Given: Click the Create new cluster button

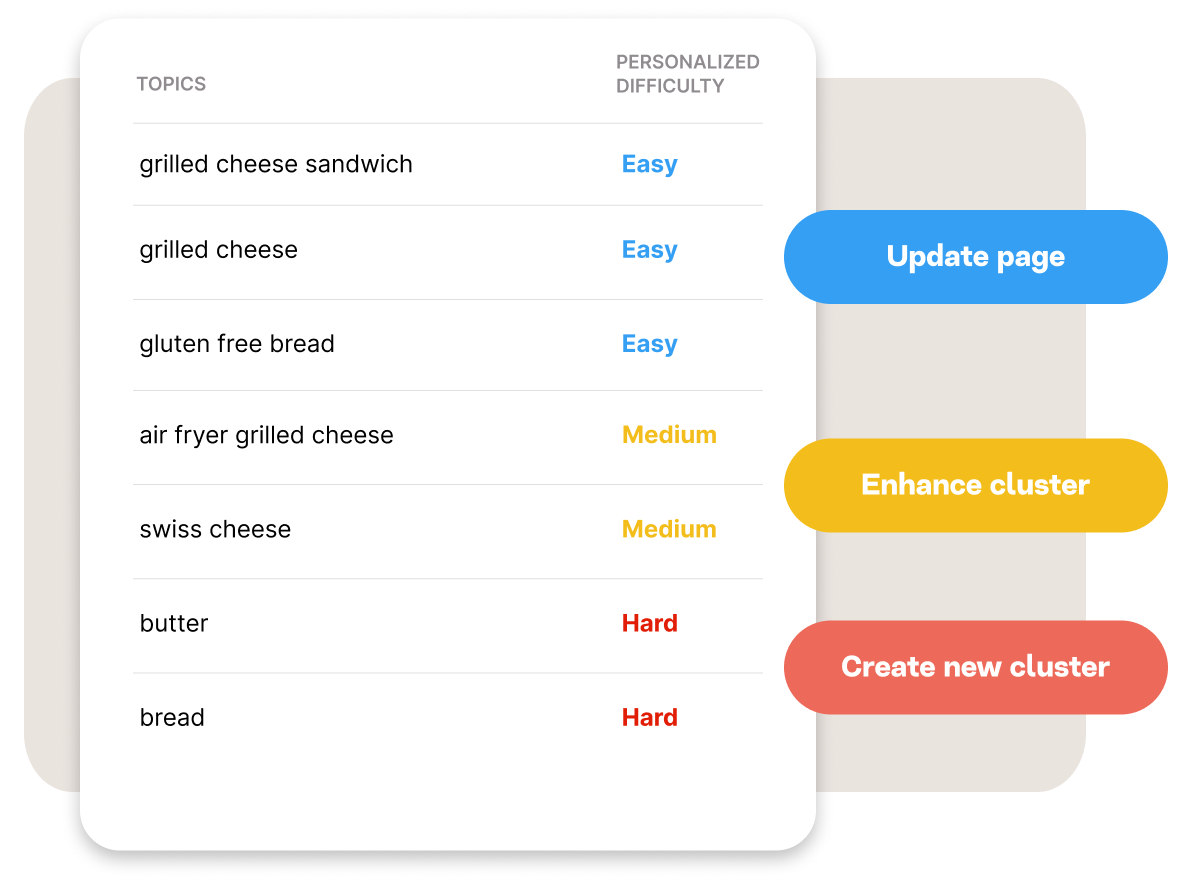Looking at the screenshot, I should click(x=975, y=667).
